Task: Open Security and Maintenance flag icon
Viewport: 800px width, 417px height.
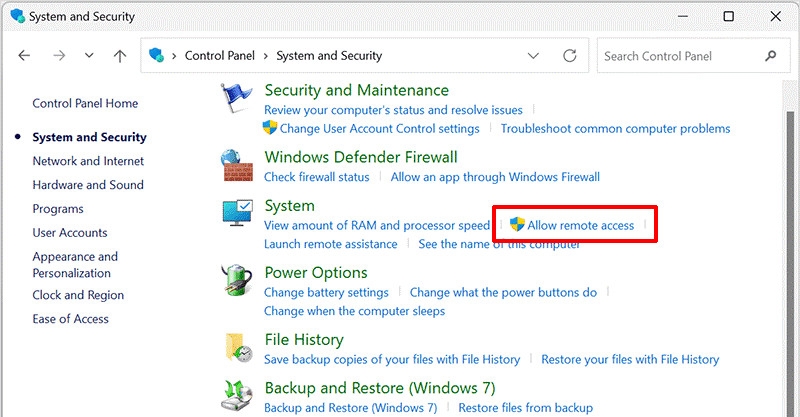Action: point(236,97)
